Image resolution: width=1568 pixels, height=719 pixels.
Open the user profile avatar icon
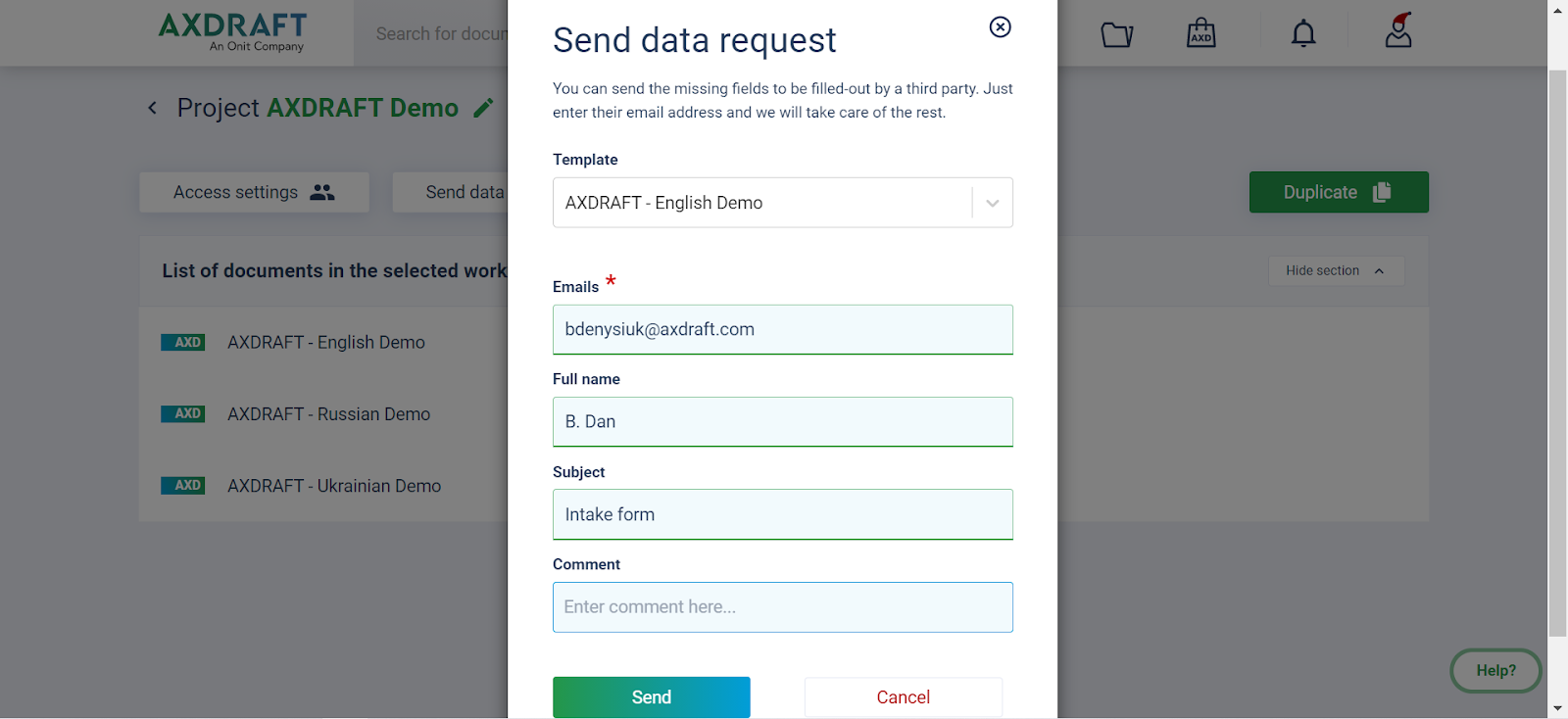[1398, 30]
